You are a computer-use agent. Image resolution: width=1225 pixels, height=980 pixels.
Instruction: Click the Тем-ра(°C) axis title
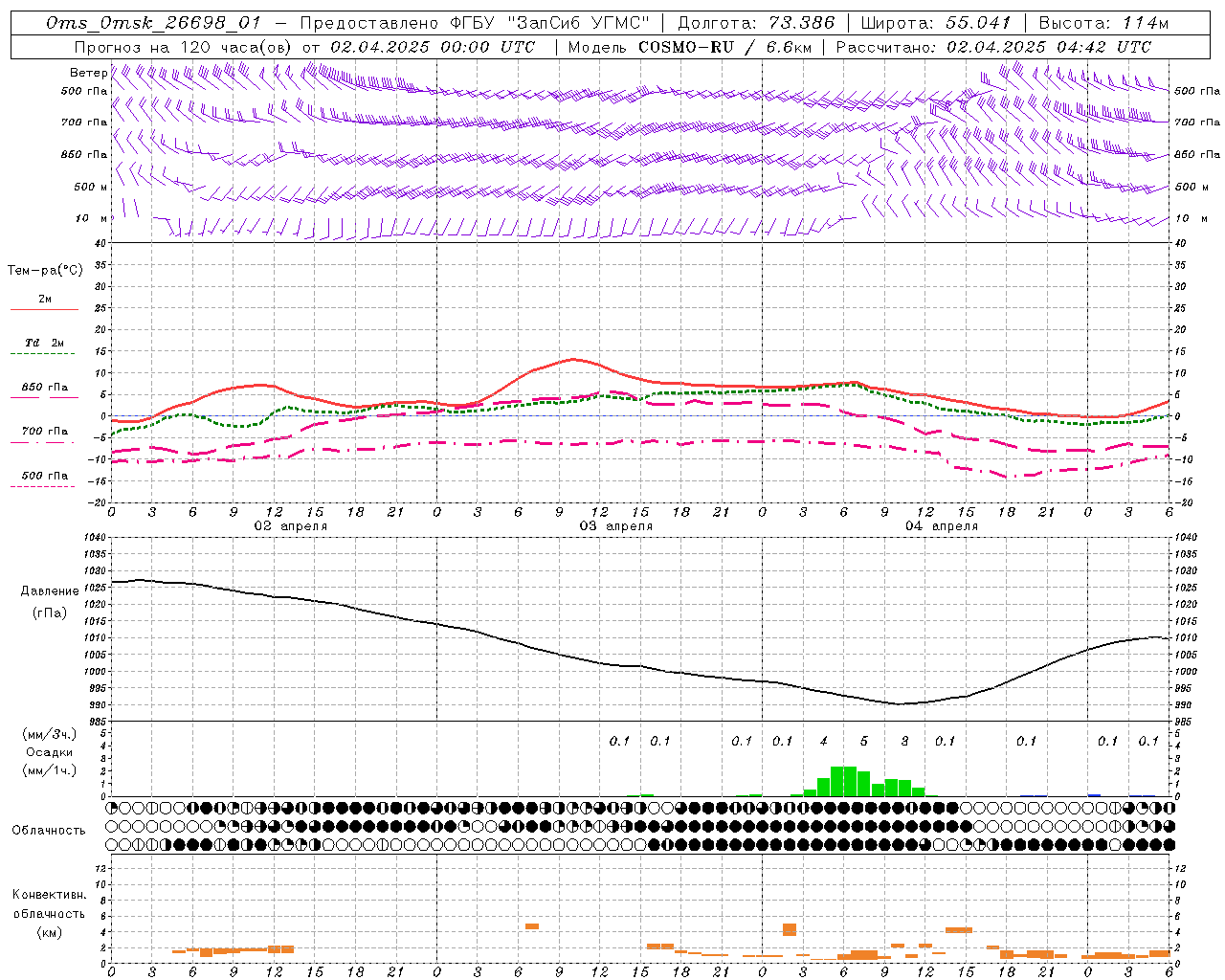coord(45,271)
